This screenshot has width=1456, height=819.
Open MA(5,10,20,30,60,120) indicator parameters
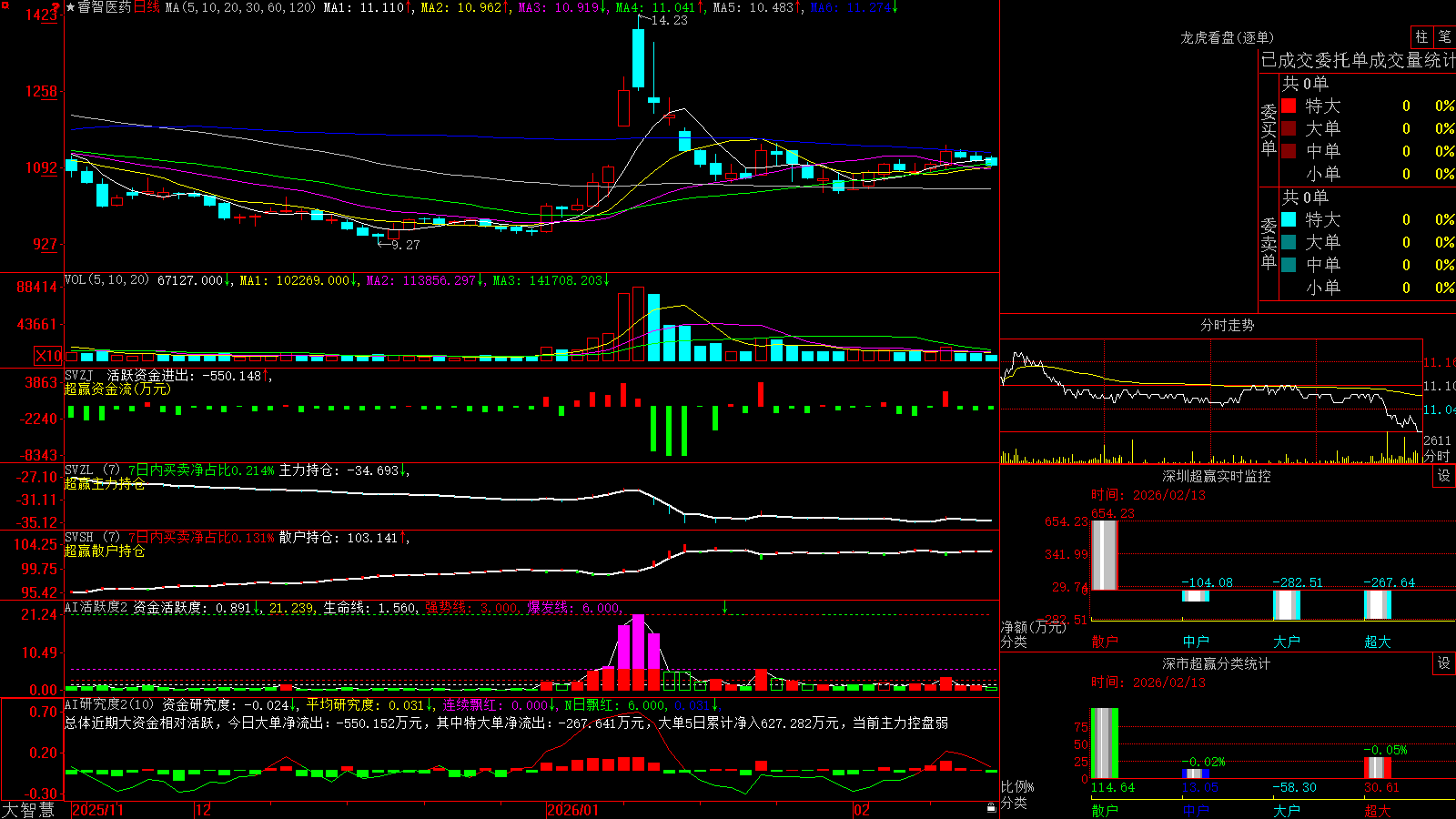pos(240,7)
